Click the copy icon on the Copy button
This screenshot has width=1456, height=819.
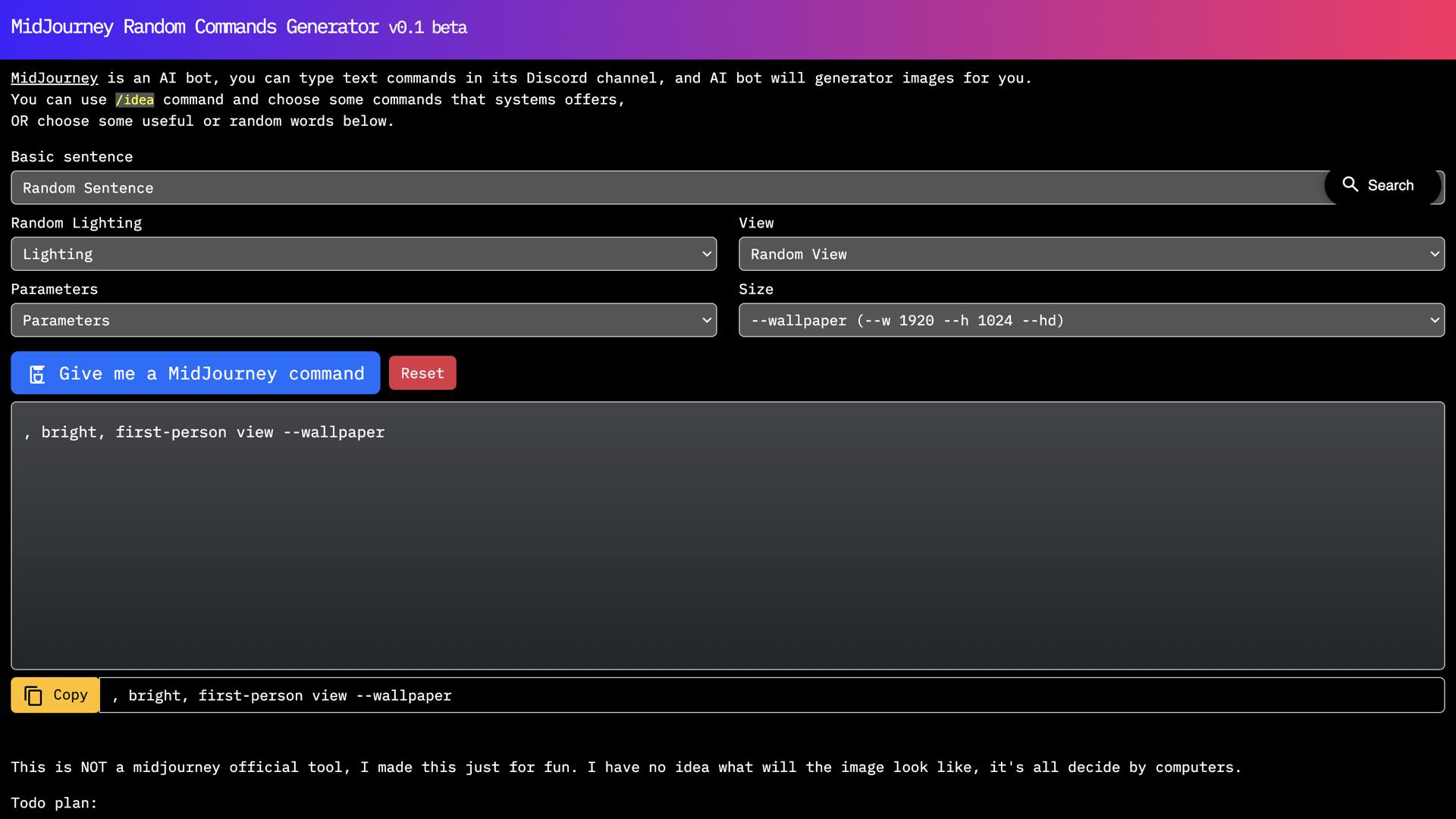point(33,695)
